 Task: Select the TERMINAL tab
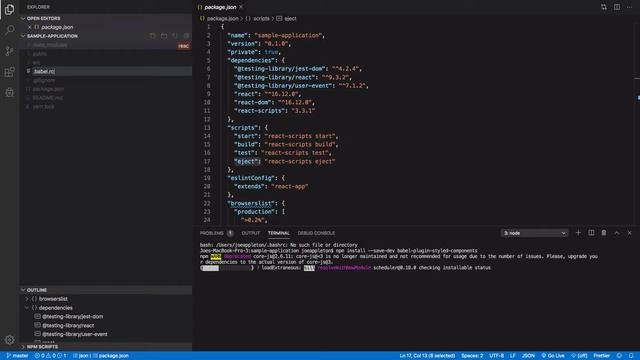point(278,233)
